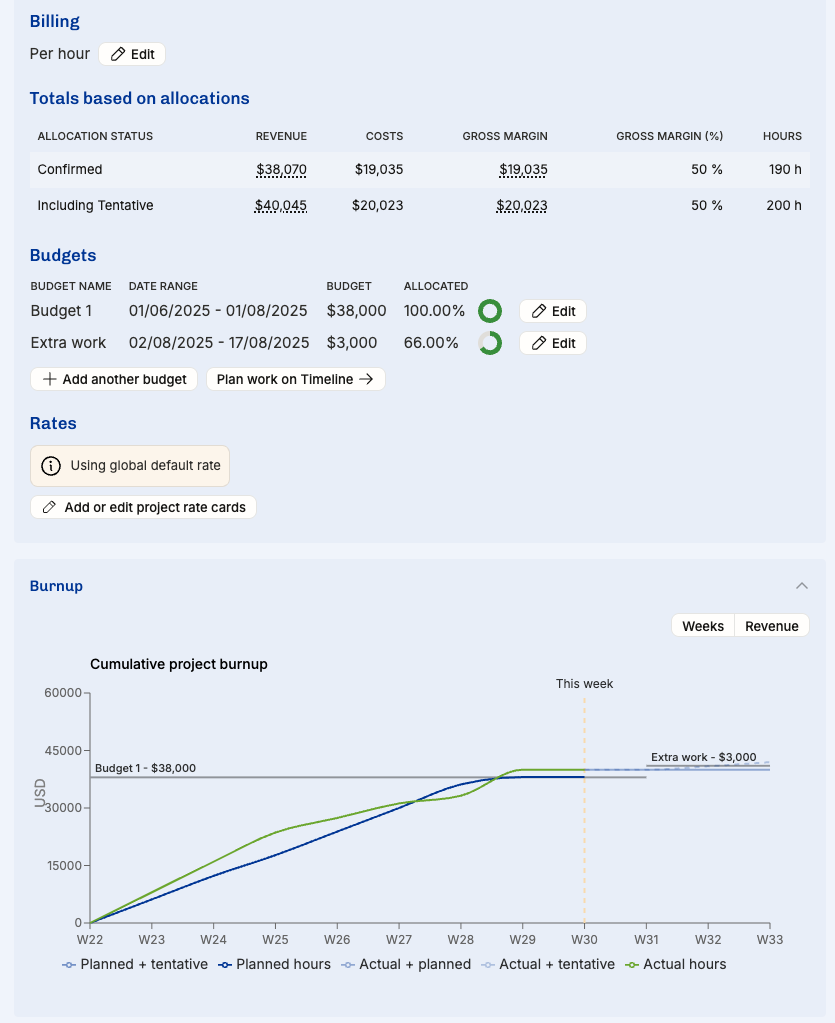Screen dimensions: 835x1023
Task: Add another budget
Action: [114, 379]
